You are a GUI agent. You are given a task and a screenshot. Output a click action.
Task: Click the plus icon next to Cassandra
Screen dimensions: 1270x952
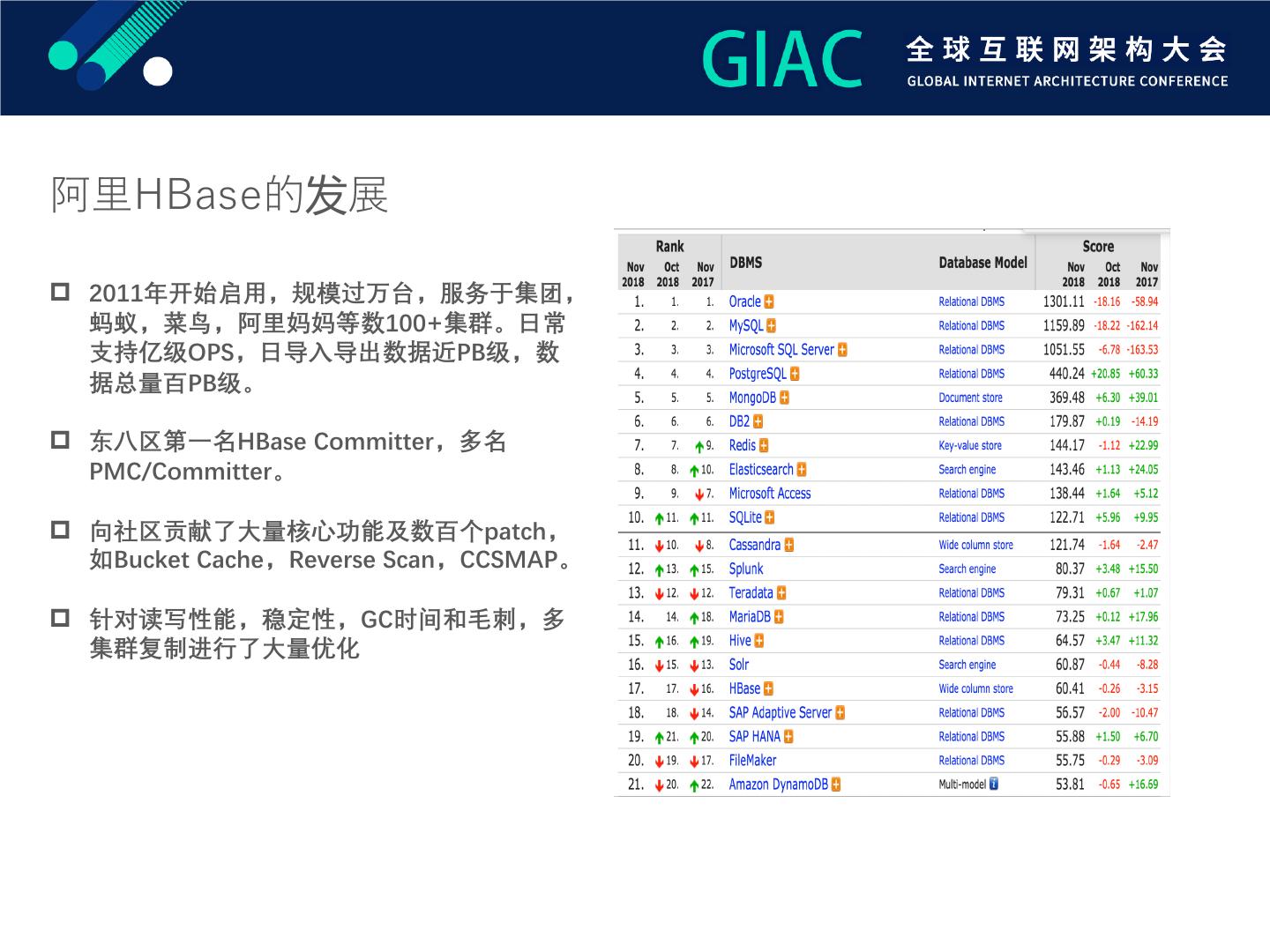pyautogui.click(x=788, y=545)
